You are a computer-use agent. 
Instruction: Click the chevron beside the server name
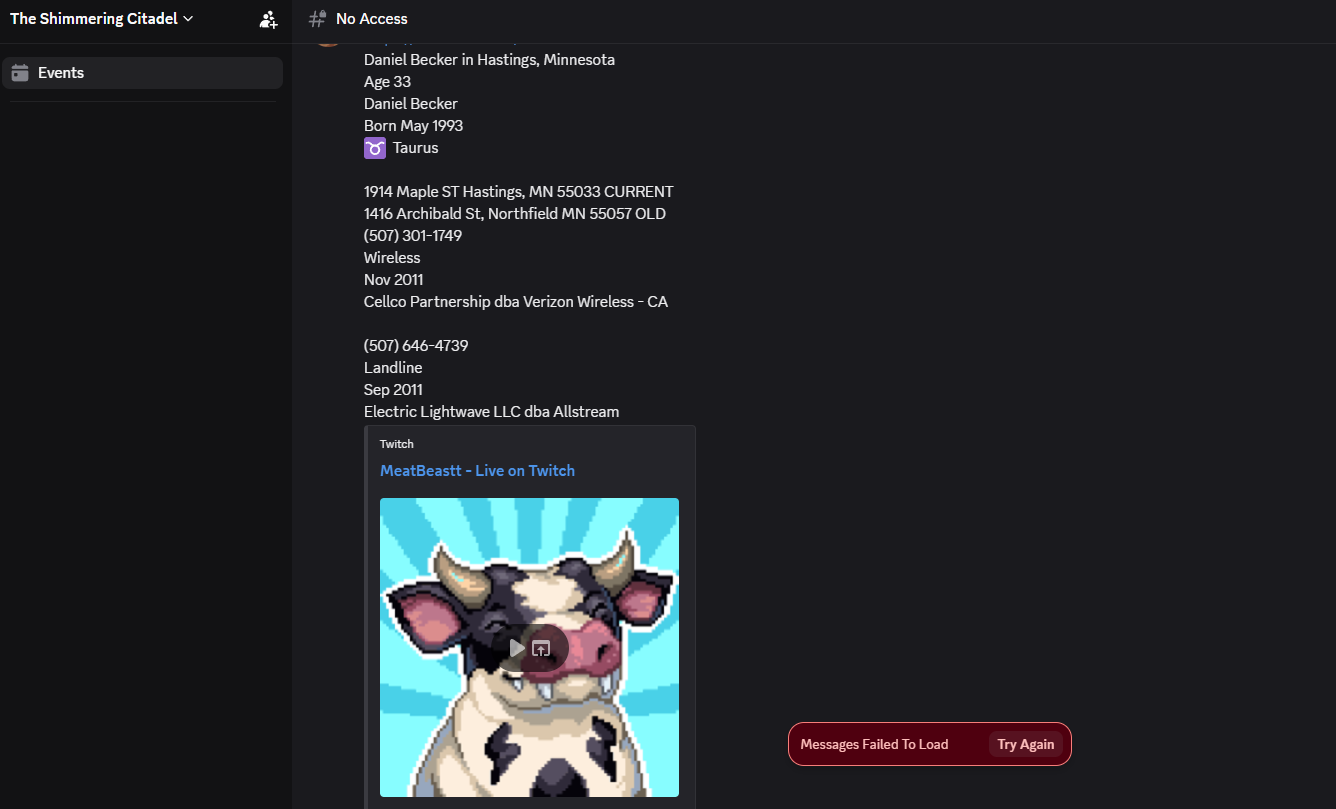click(x=188, y=19)
